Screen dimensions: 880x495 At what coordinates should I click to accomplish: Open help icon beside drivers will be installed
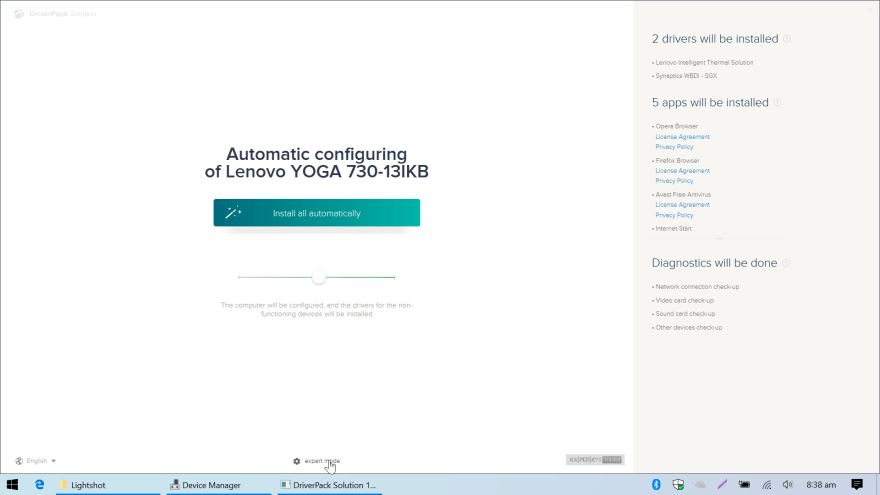(x=787, y=39)
